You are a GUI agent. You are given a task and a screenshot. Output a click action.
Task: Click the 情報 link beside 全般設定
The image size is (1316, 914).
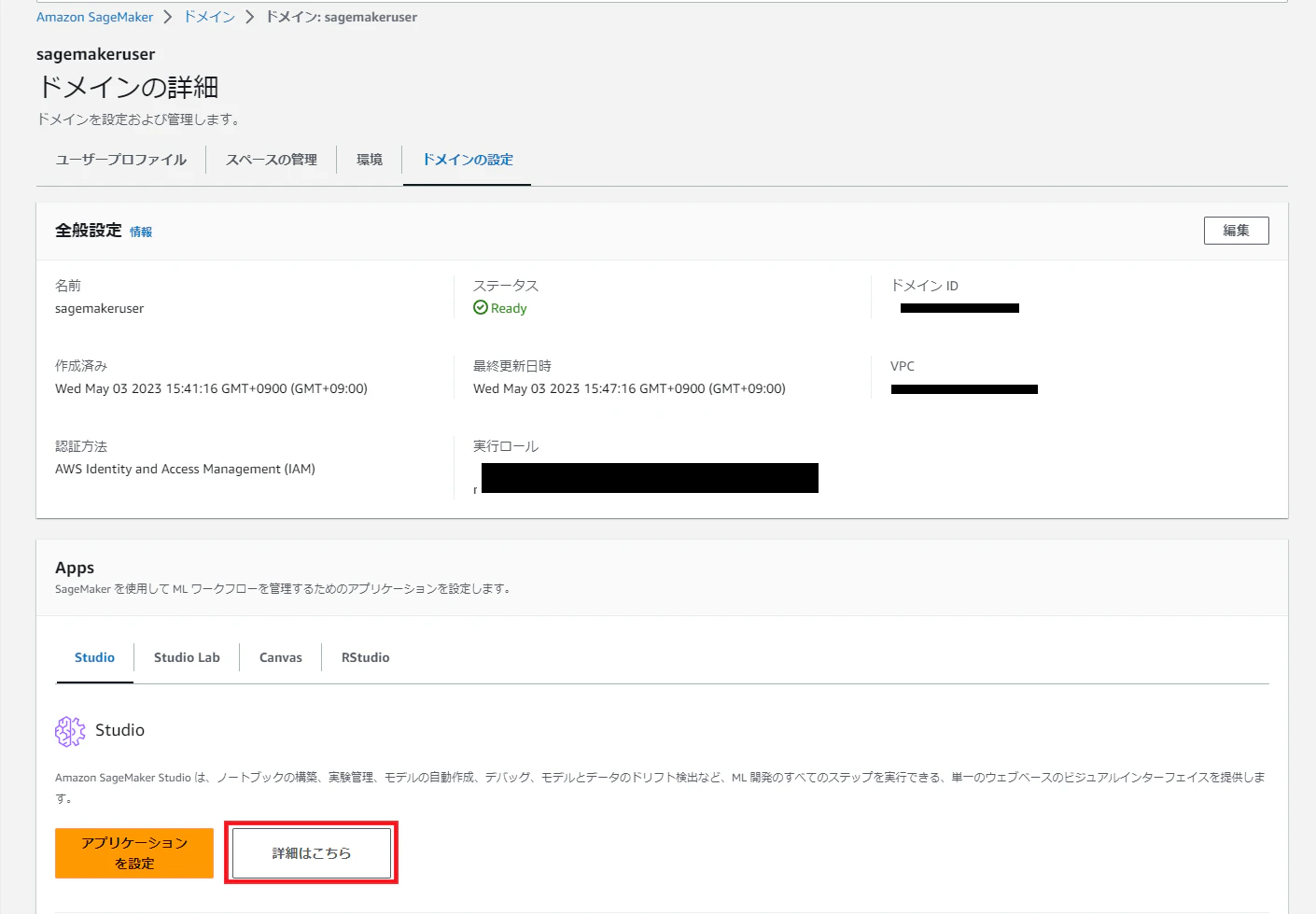click(141, 232)
